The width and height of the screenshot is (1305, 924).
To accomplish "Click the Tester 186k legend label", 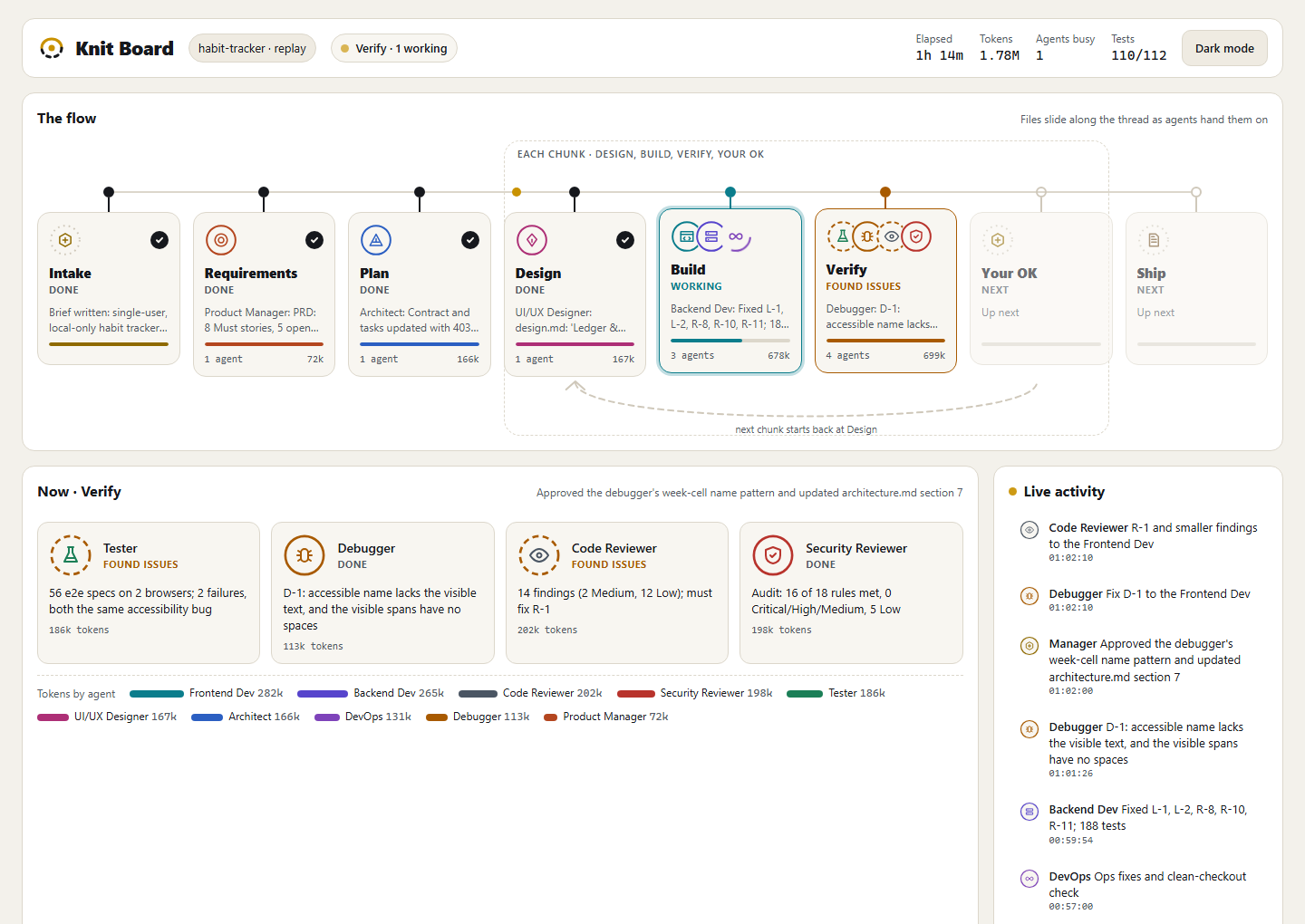I will tap(856, 693).
